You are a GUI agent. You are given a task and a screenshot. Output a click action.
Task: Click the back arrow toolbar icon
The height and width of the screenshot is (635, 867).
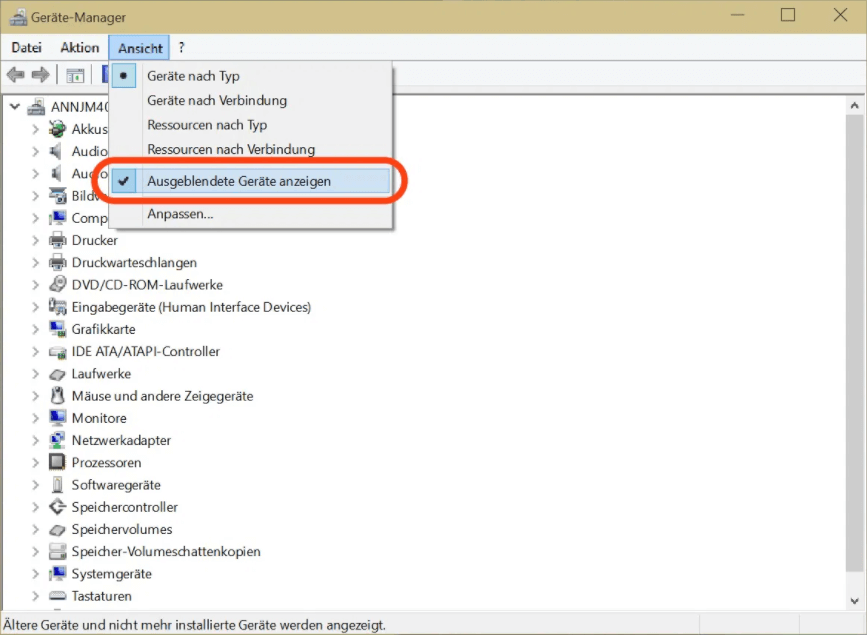click(x=16, y=75)
